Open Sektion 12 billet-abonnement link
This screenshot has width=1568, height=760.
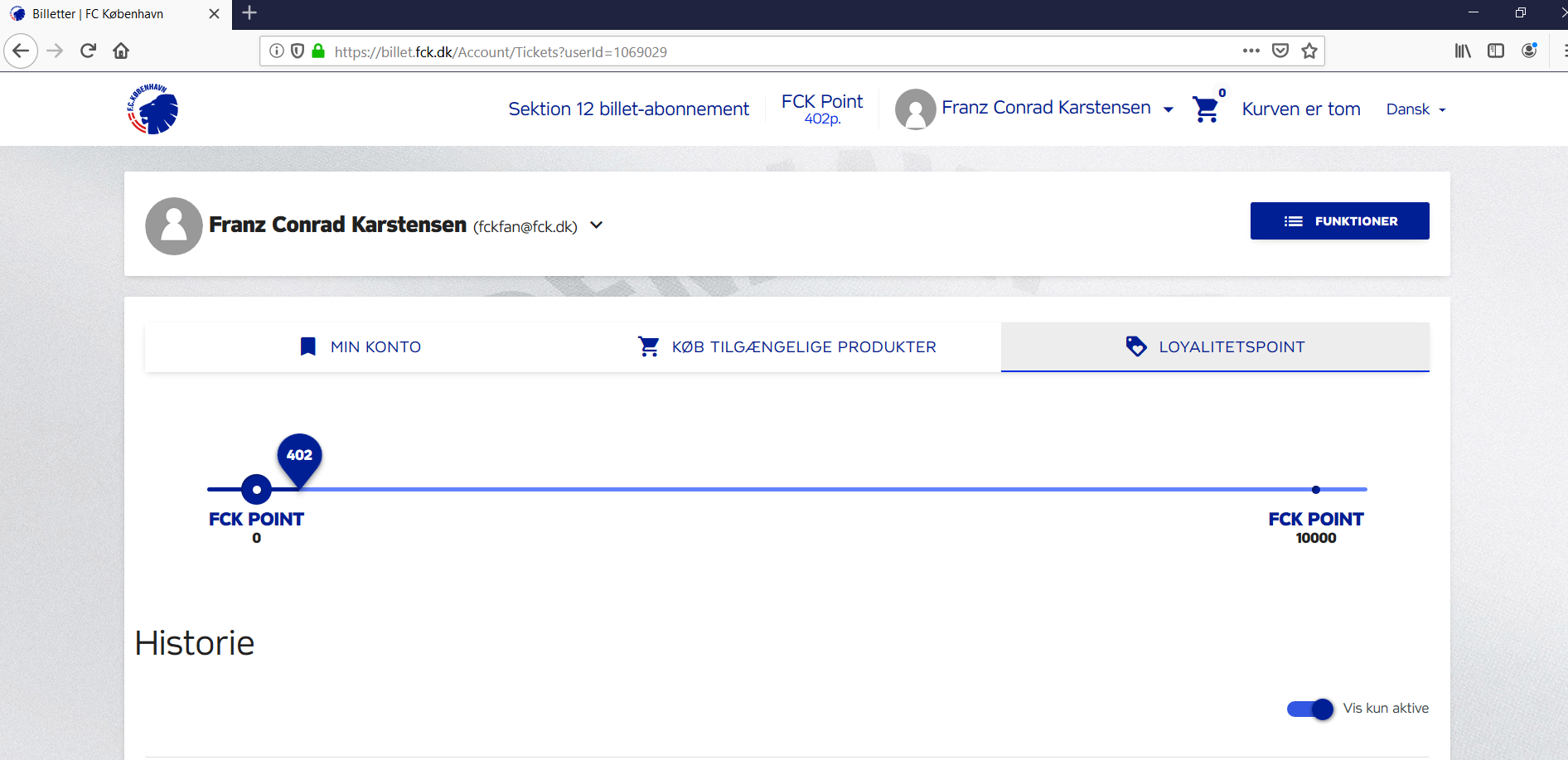pyautogui.click(x=628, y=109)
